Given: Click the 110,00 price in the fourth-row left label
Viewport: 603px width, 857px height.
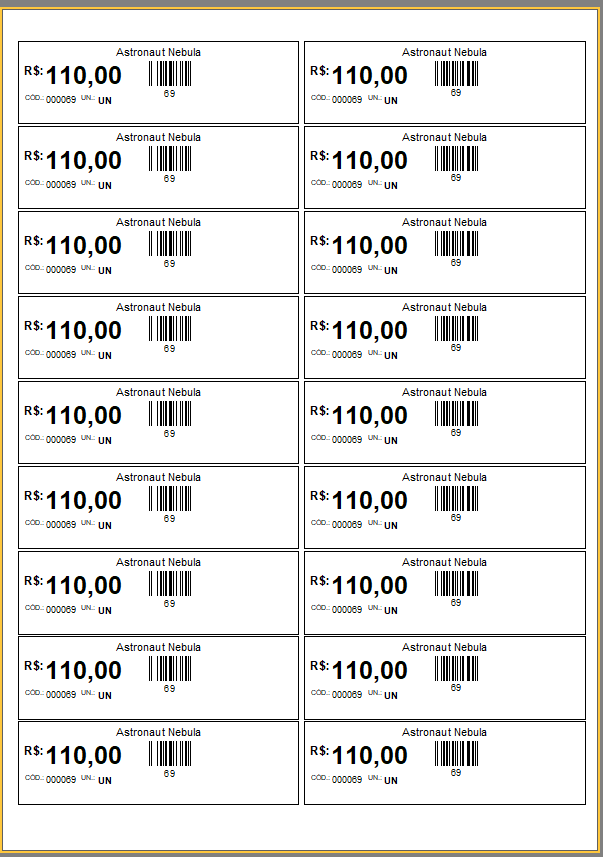Looking at the screenshot, I should pos(84,330).
